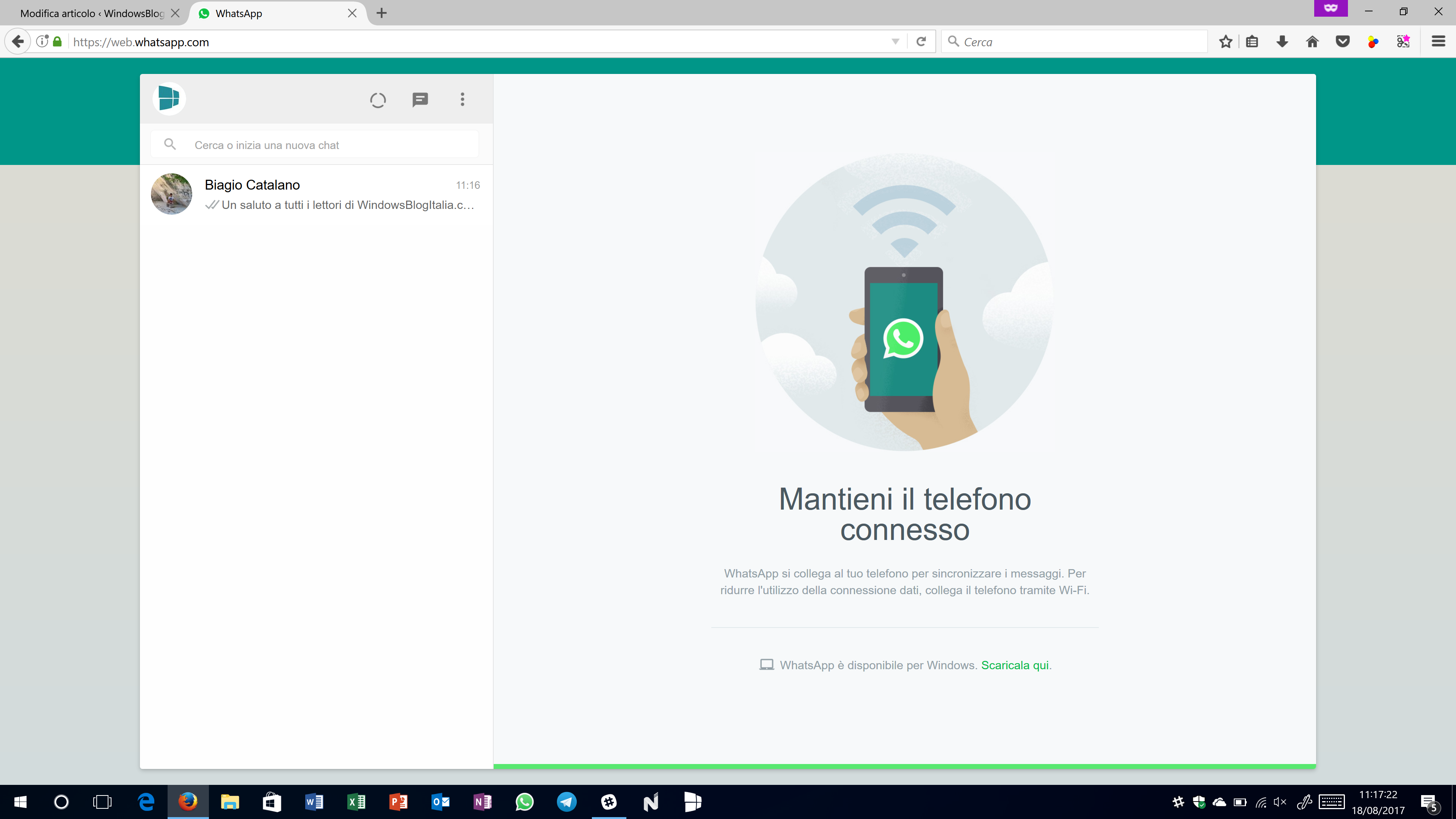This screenshot has height=819, width=1456.
Task: Open Slack from taskbar
Action: [609, 802]
